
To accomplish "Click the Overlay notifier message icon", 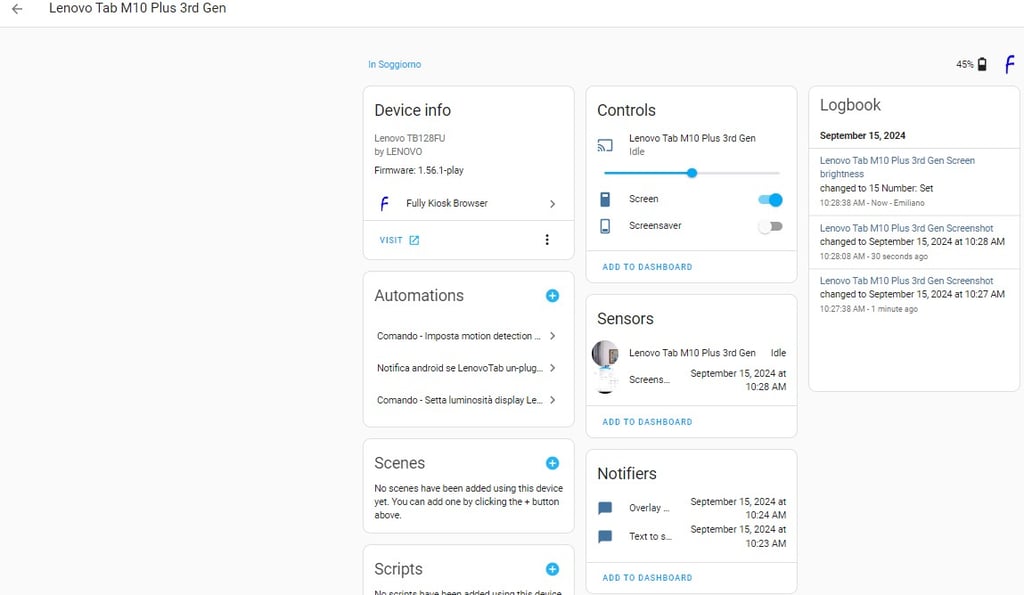I will [x=605, y=508].
